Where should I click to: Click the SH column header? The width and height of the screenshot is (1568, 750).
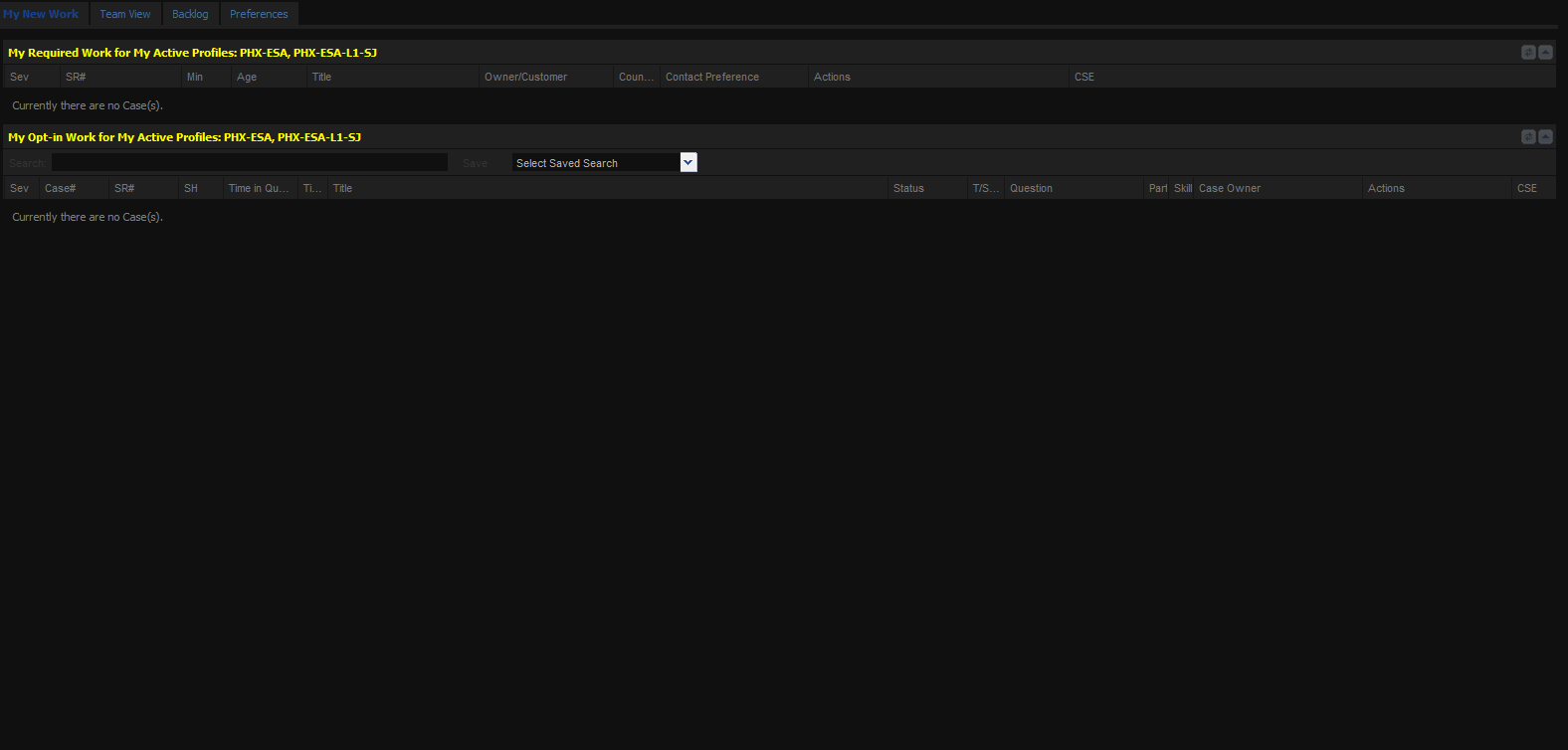point(201,188)
